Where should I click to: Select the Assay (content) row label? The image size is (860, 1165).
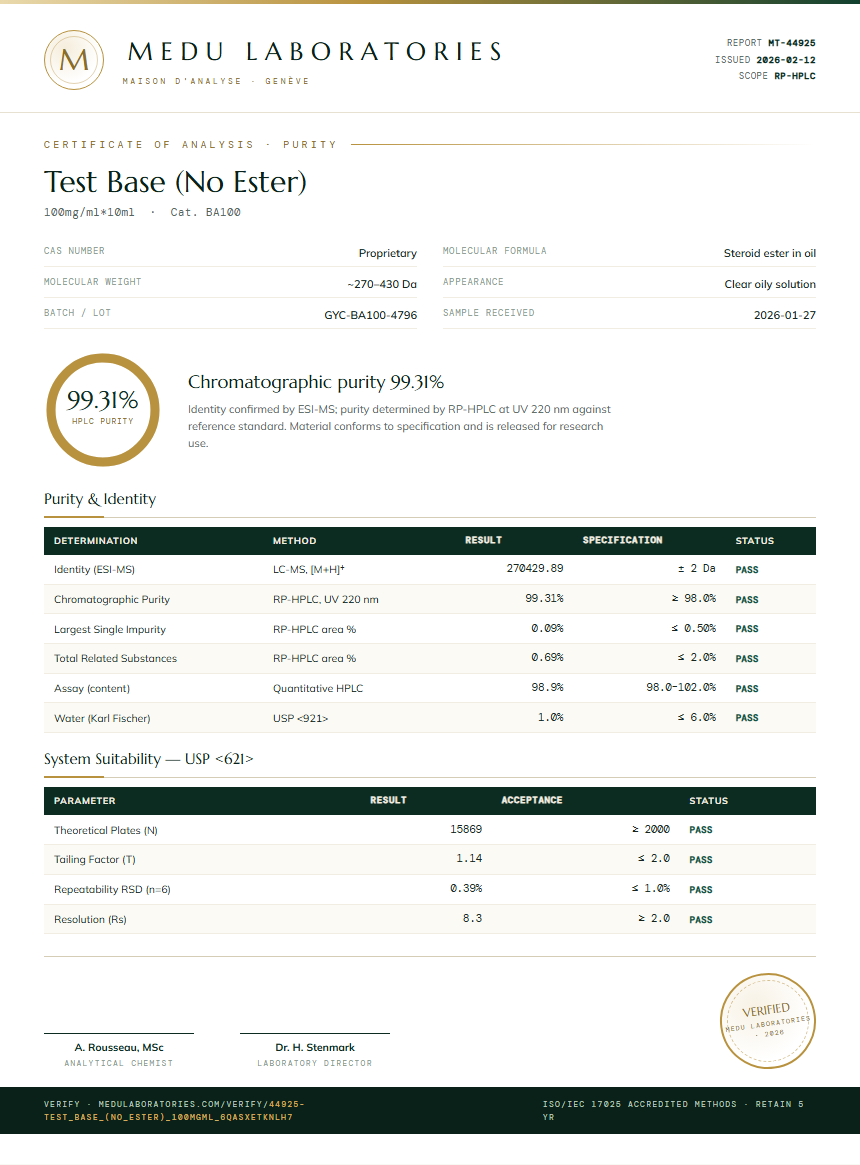point(92,689)
